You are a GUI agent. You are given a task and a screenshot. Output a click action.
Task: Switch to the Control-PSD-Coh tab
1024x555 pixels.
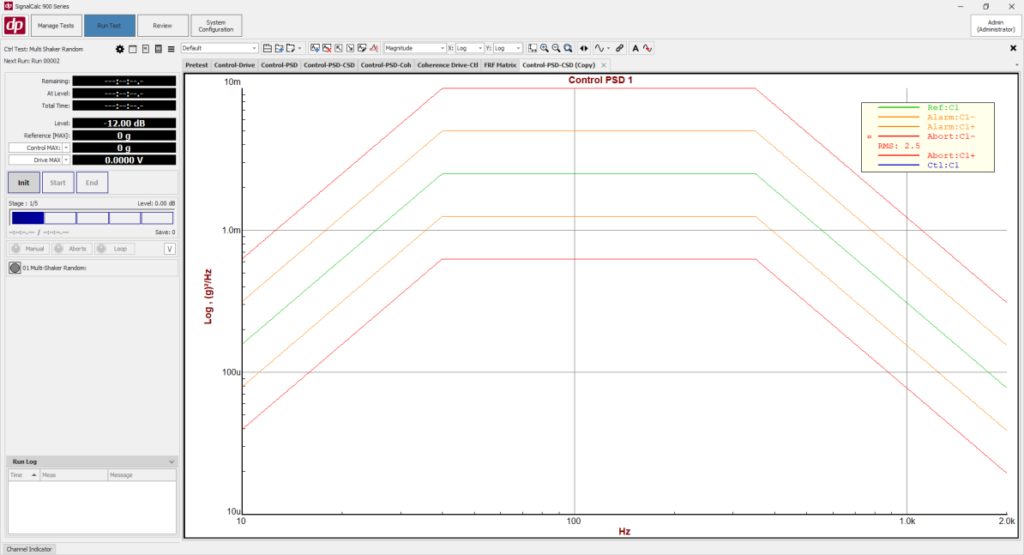click(386, 65)
